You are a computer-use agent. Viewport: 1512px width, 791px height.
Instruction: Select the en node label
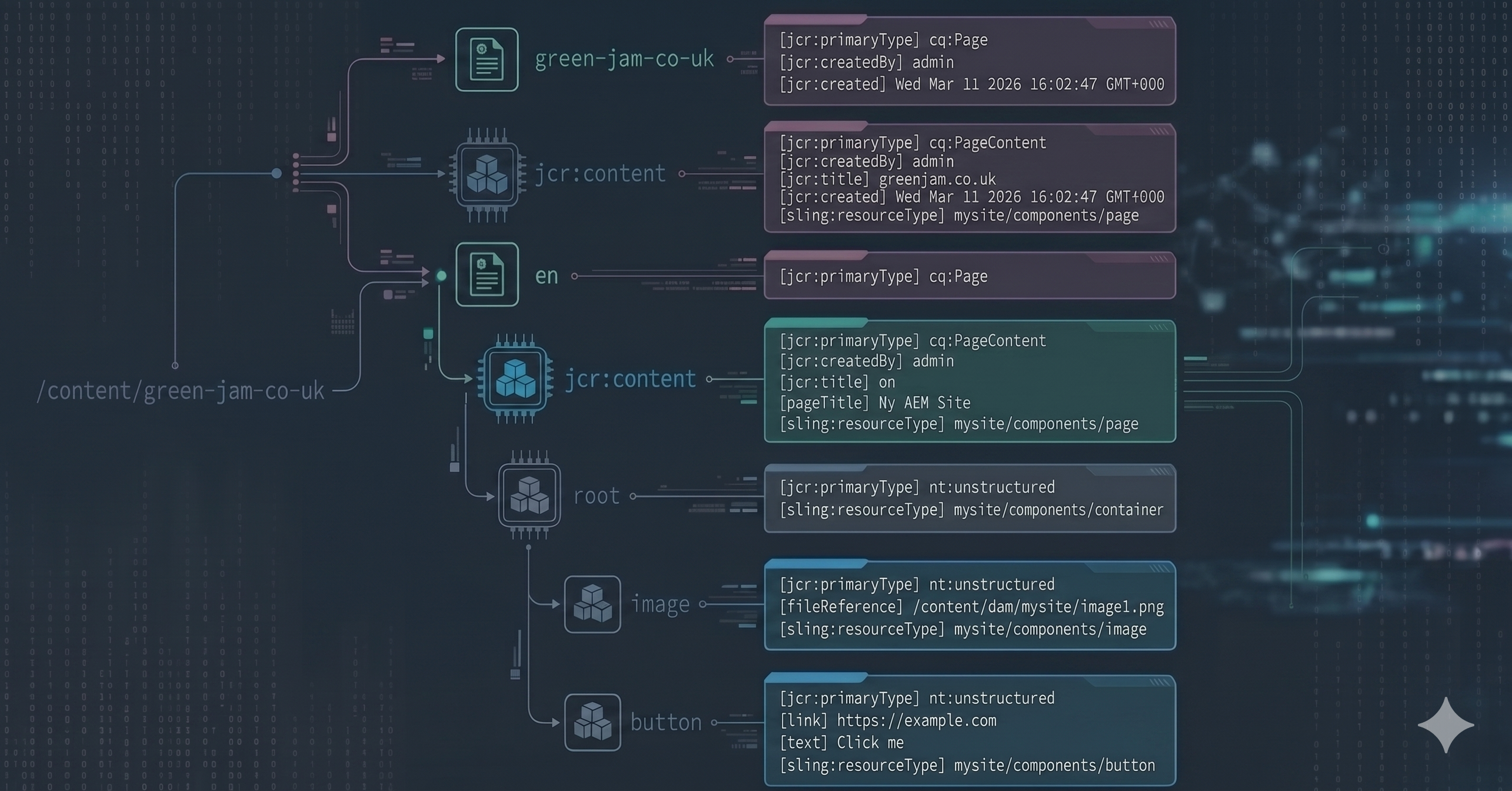(x=547, y=275)
